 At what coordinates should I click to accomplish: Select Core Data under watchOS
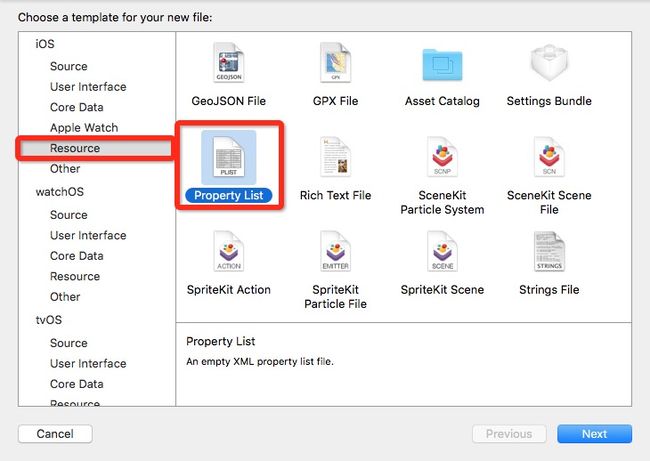77,256
